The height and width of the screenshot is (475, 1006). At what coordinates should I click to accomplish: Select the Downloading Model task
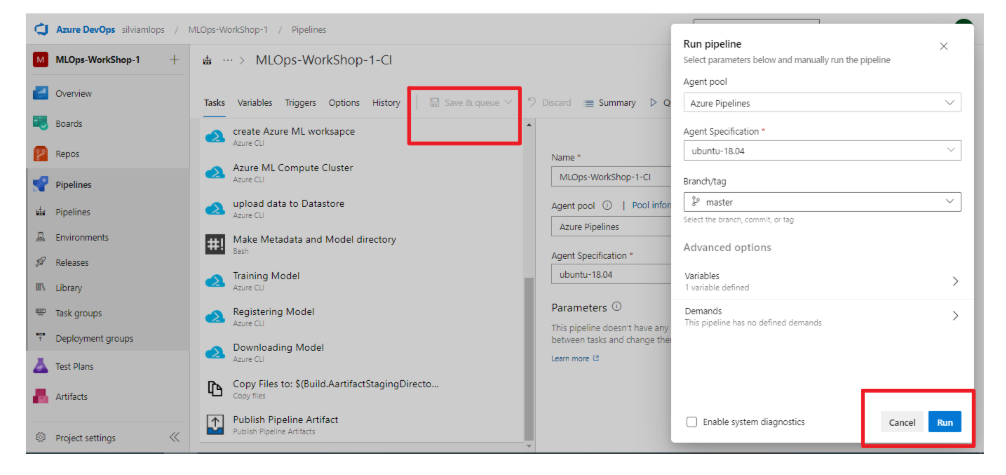(362, 352)
